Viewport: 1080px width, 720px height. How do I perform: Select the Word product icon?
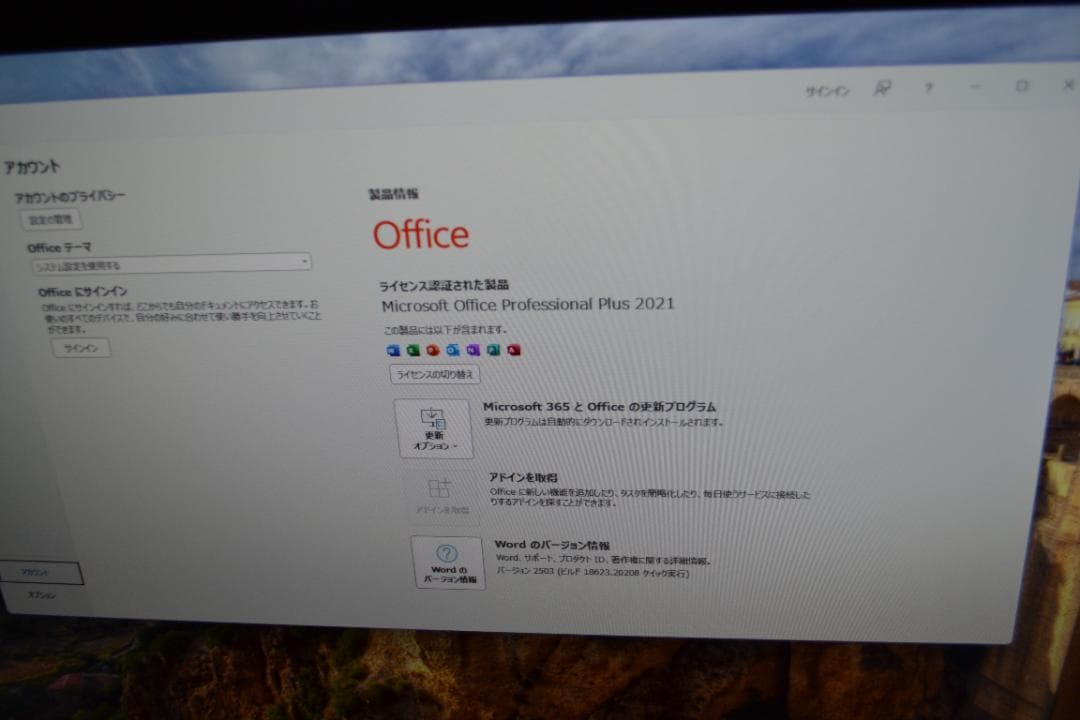[393, 349]
